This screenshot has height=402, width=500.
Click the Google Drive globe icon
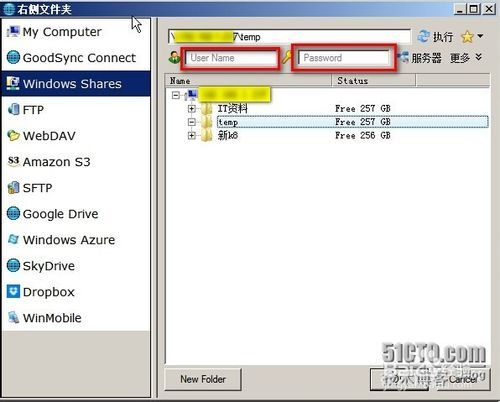coord(13,213)
